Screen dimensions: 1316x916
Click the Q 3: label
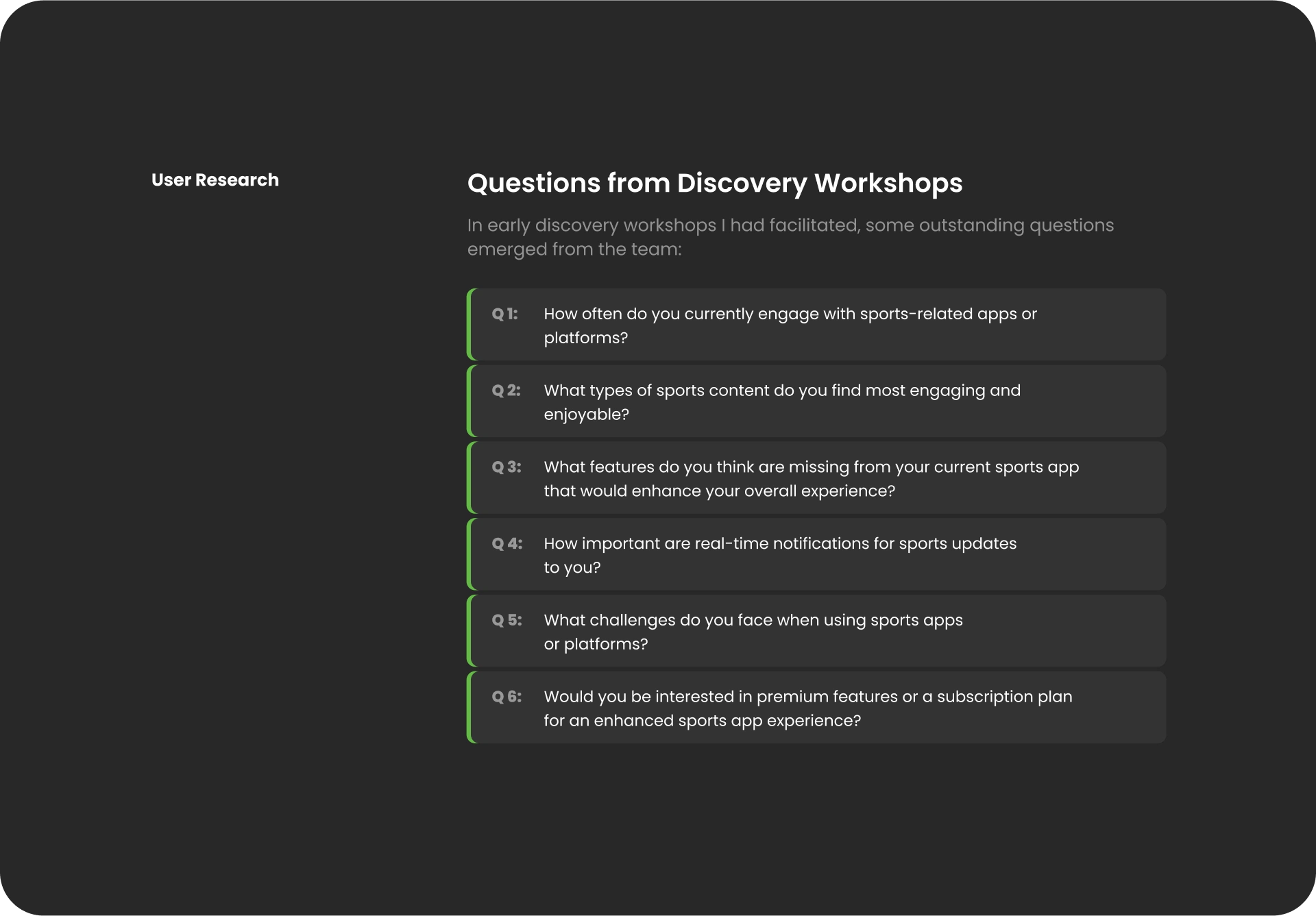(506, 467)
